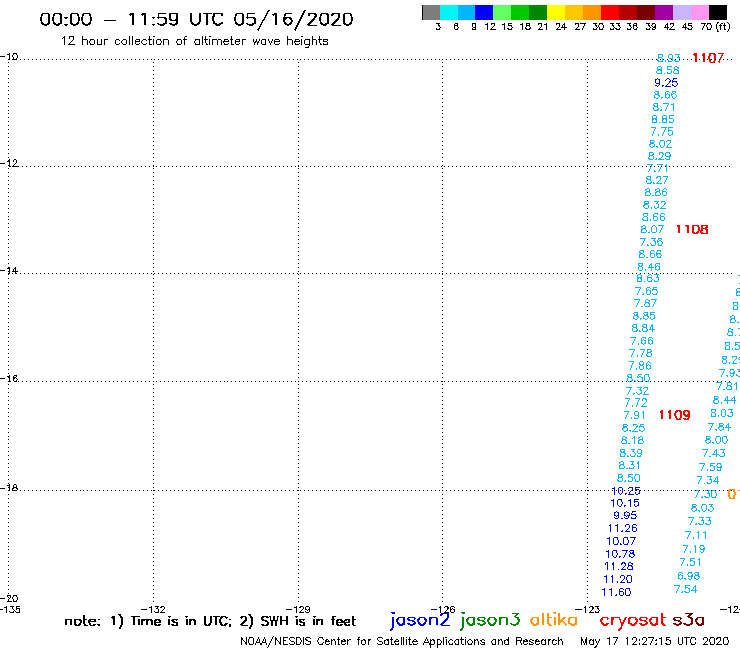Click the 8.86 wave height value
This screenshot has width=740, height=650.
[x=656, y=193]
